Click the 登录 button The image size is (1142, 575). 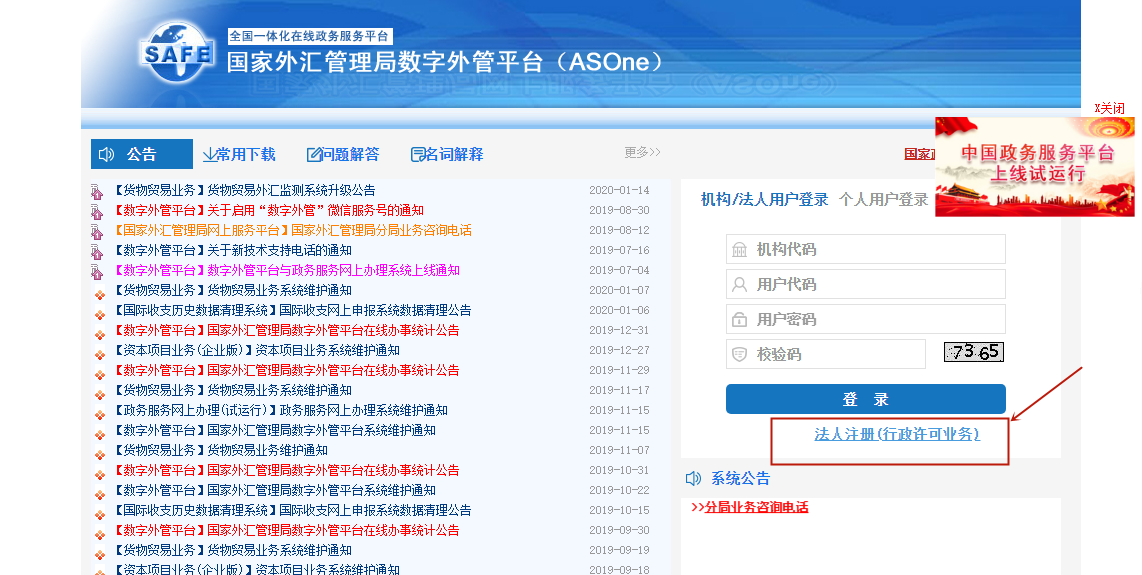(x=865, y=399)
